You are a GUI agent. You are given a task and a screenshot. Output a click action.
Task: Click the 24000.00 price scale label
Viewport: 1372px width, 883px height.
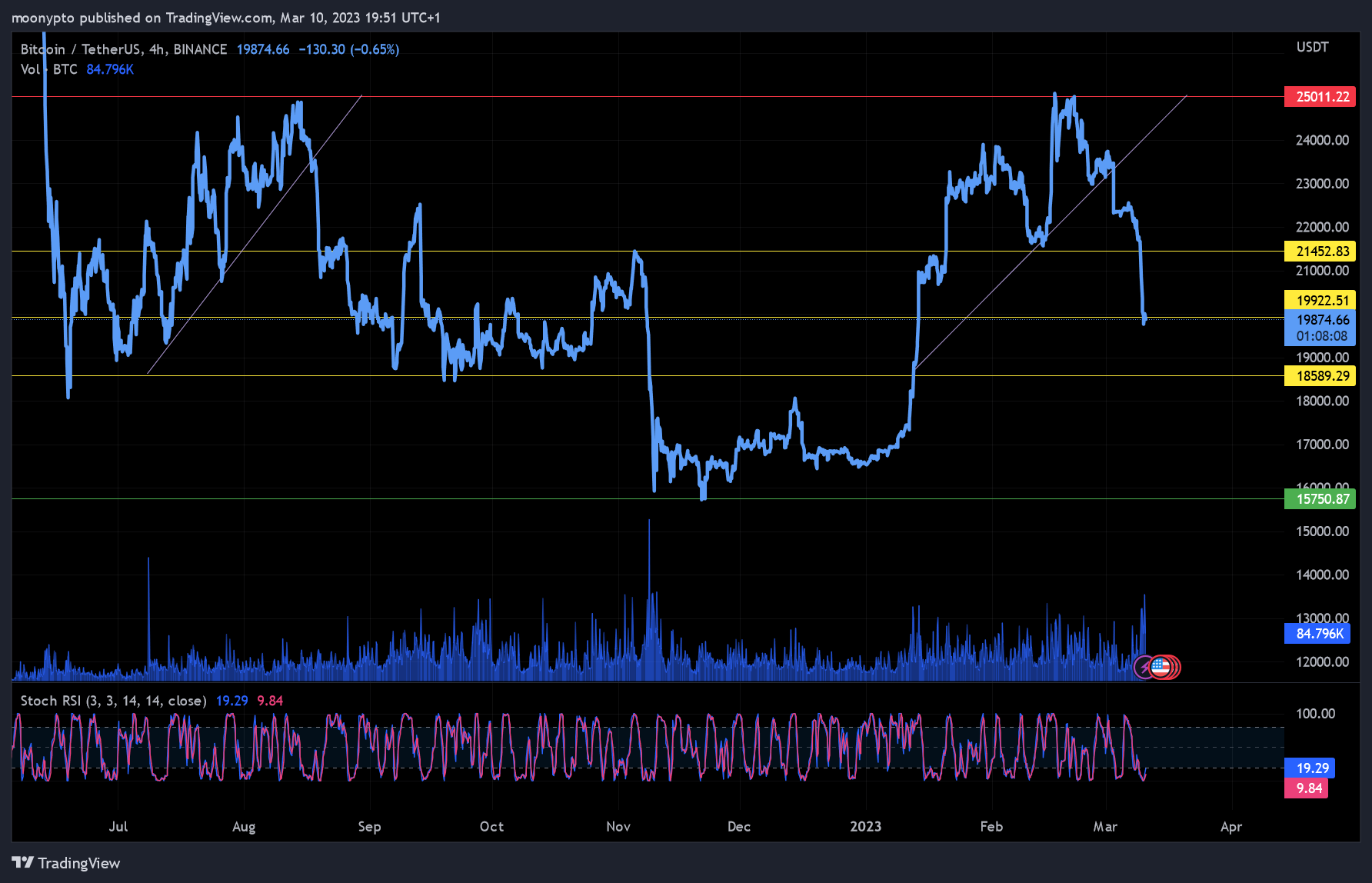click(x=1323, y=140)
